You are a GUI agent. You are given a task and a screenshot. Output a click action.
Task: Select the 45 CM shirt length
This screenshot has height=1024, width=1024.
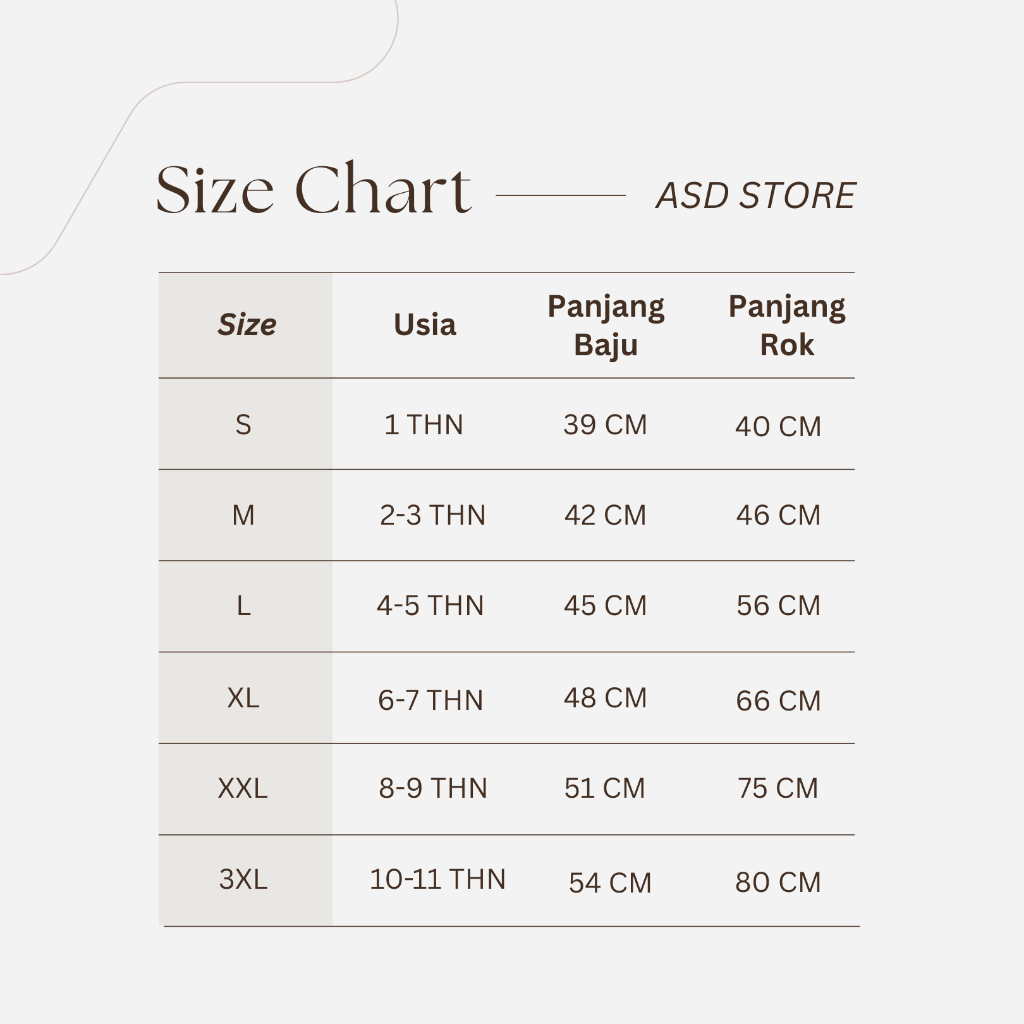point(605,606)
